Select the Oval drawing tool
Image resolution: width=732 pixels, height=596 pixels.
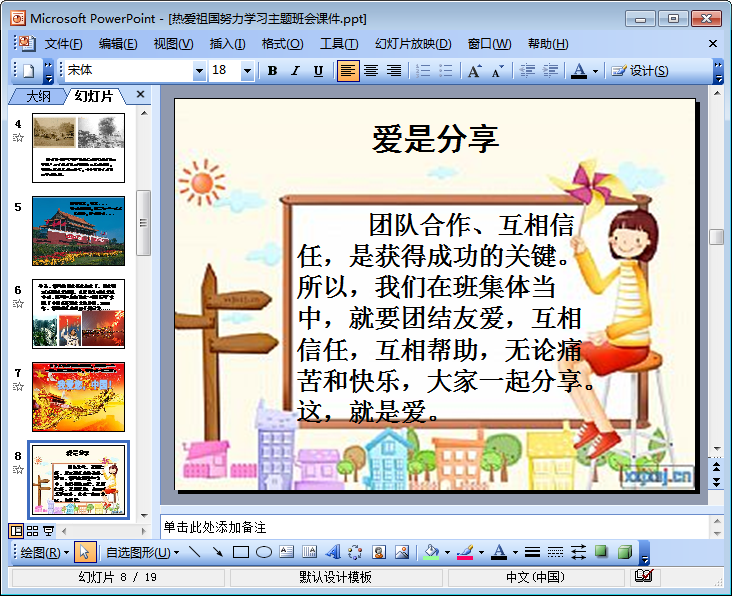pyautogui.click(x=264, y=553)
